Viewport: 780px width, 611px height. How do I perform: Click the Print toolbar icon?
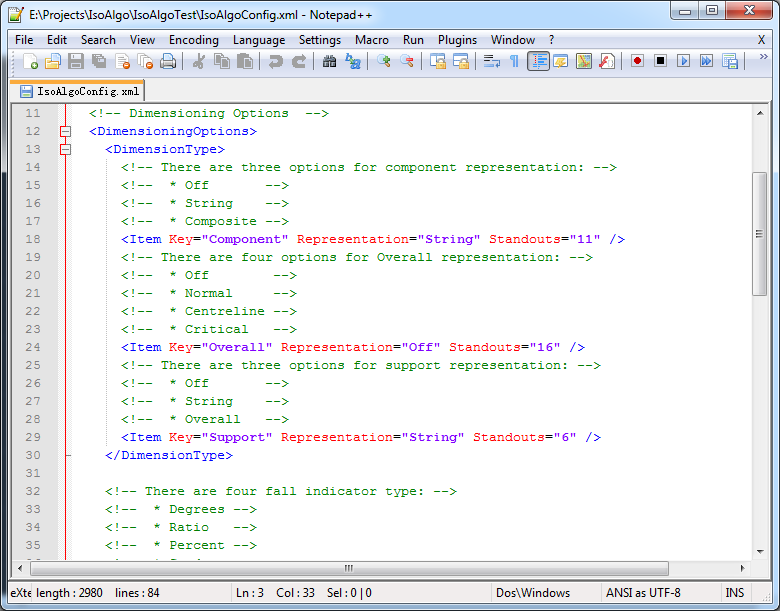click(168, 61)
